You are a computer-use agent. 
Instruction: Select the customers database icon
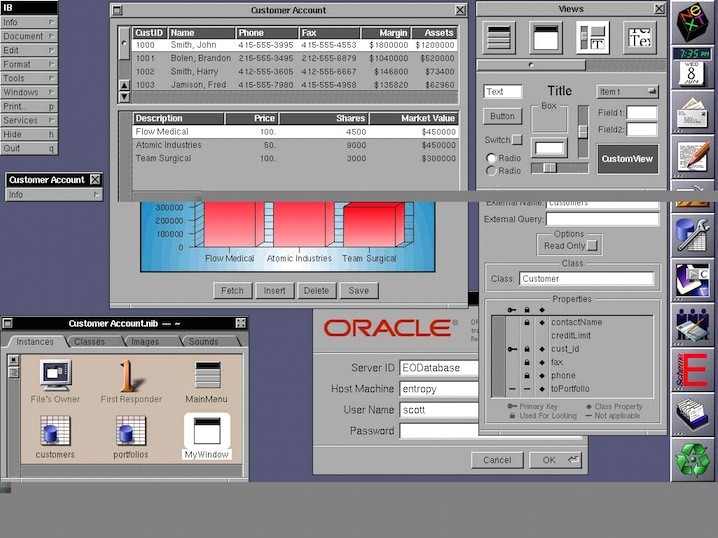pyautogui.click(x=55, y=431)
